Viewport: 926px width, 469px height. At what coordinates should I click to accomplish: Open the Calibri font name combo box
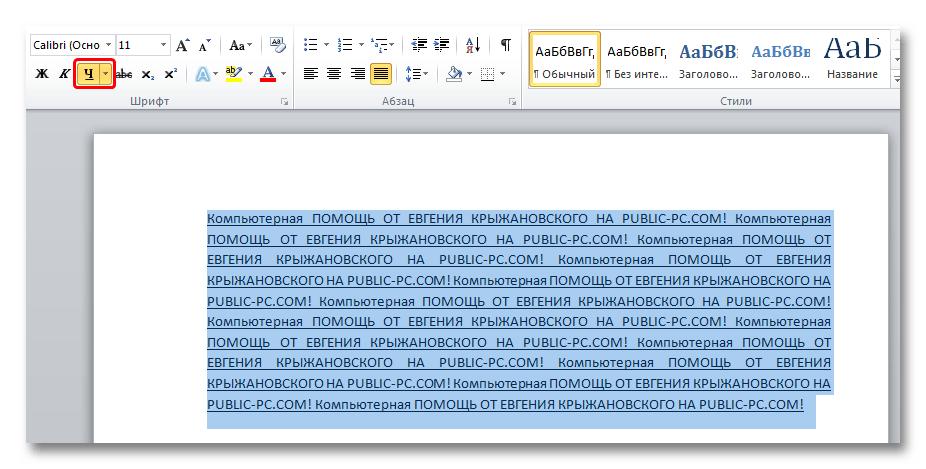(73, 45)
